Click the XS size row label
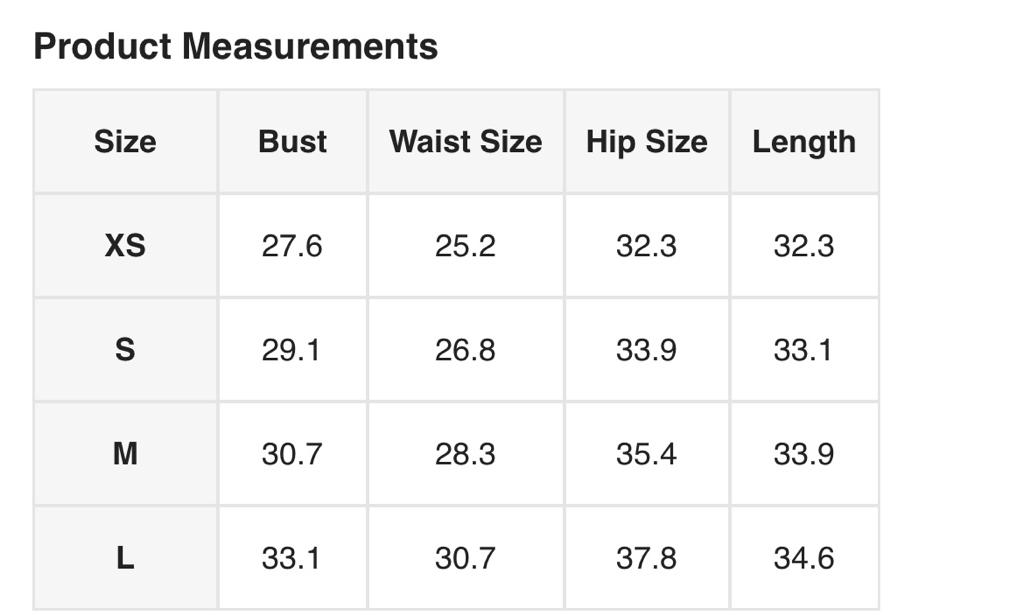The image size is (1024, 615). tap(125, 246)
